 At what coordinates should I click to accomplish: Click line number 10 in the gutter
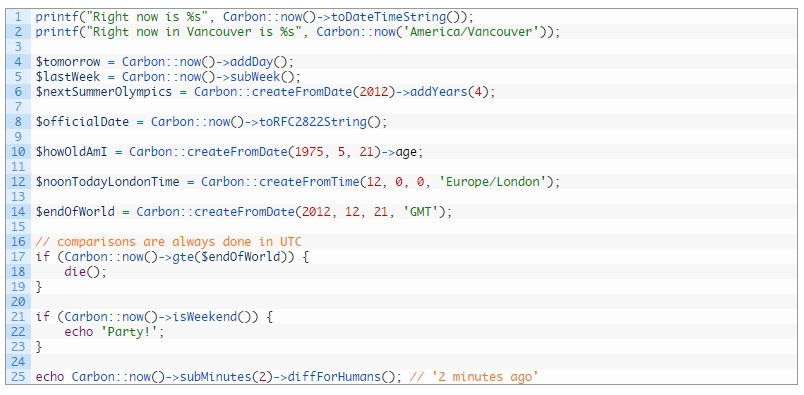pyautogui.click(x=17, y=152)
